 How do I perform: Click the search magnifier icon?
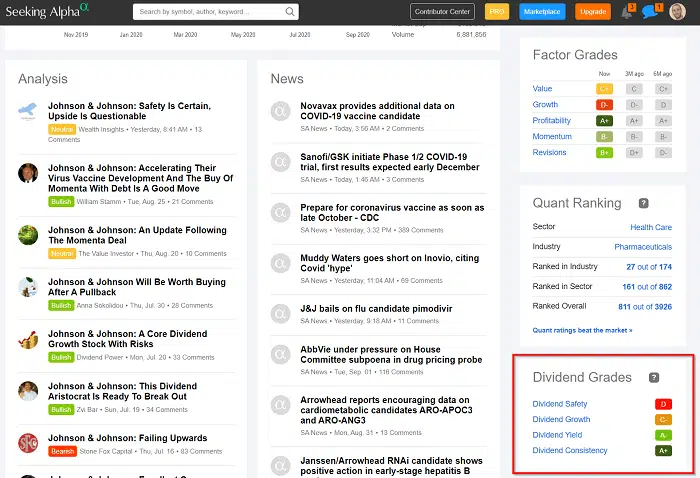coord(289,12)
